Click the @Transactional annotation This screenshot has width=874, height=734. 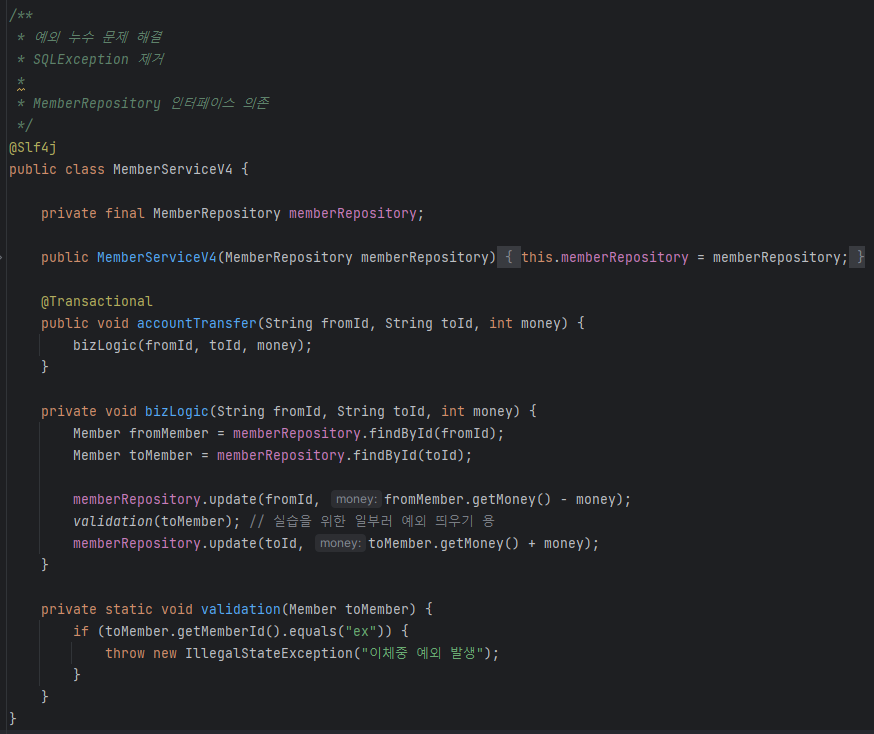point(96,301)
